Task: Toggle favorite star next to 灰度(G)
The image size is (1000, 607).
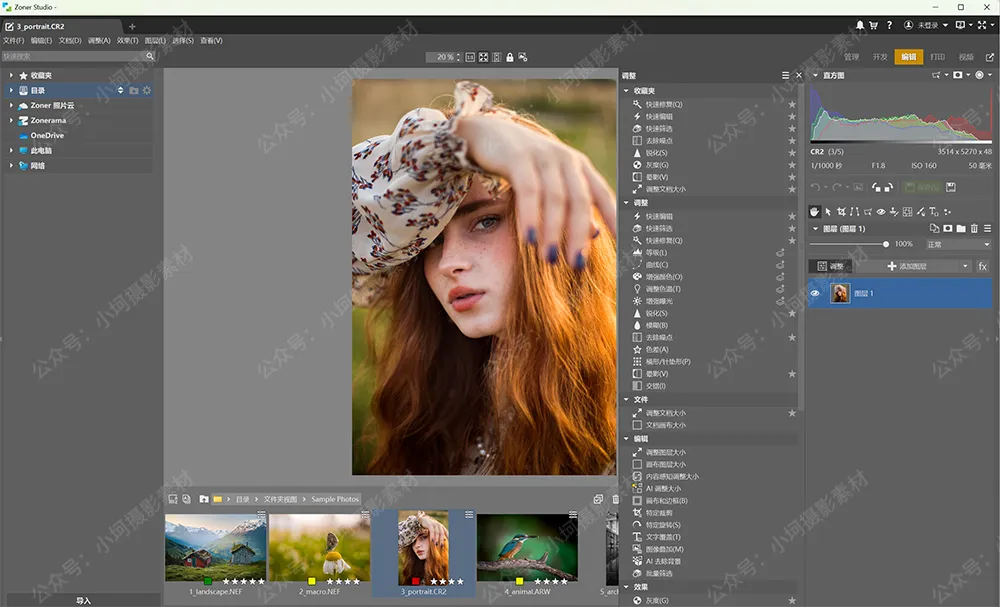Action: pos(792,165)
